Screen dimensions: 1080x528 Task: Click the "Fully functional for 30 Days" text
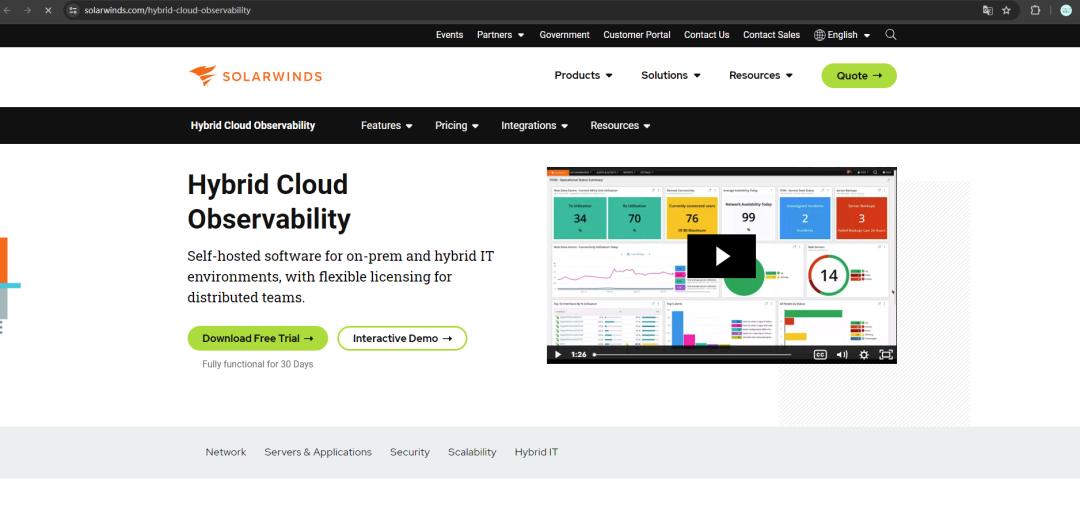click(258, 364)
